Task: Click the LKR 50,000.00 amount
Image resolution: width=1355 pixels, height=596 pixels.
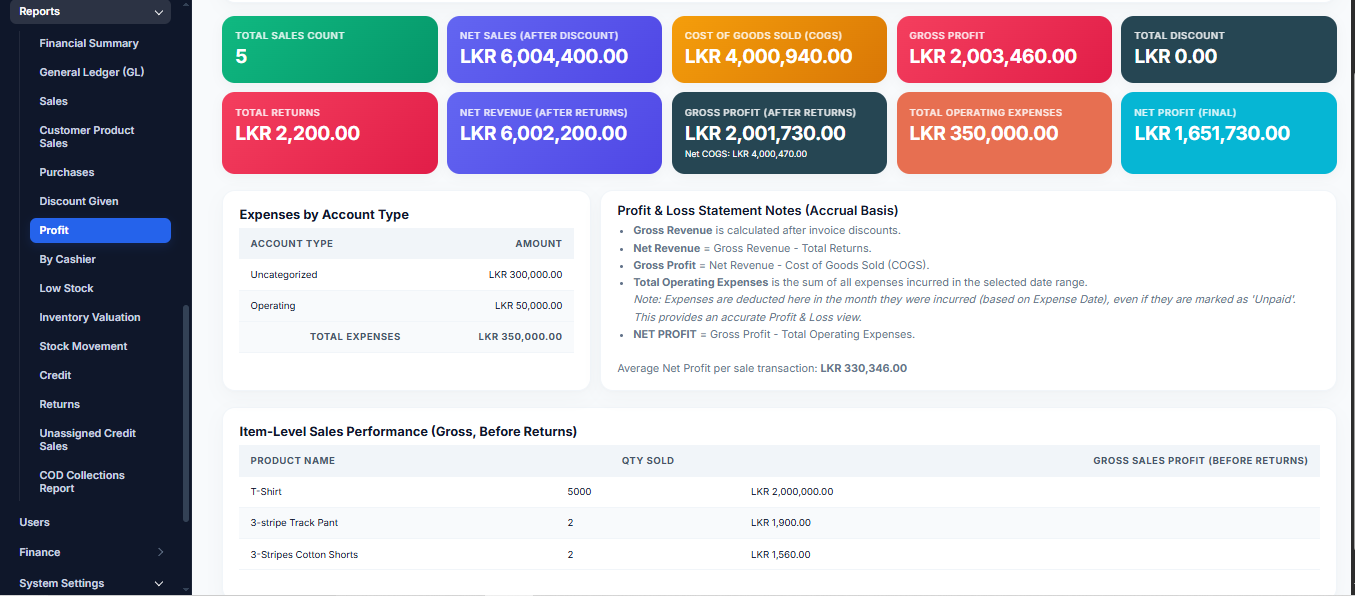Action: click(x=529, y=306)
